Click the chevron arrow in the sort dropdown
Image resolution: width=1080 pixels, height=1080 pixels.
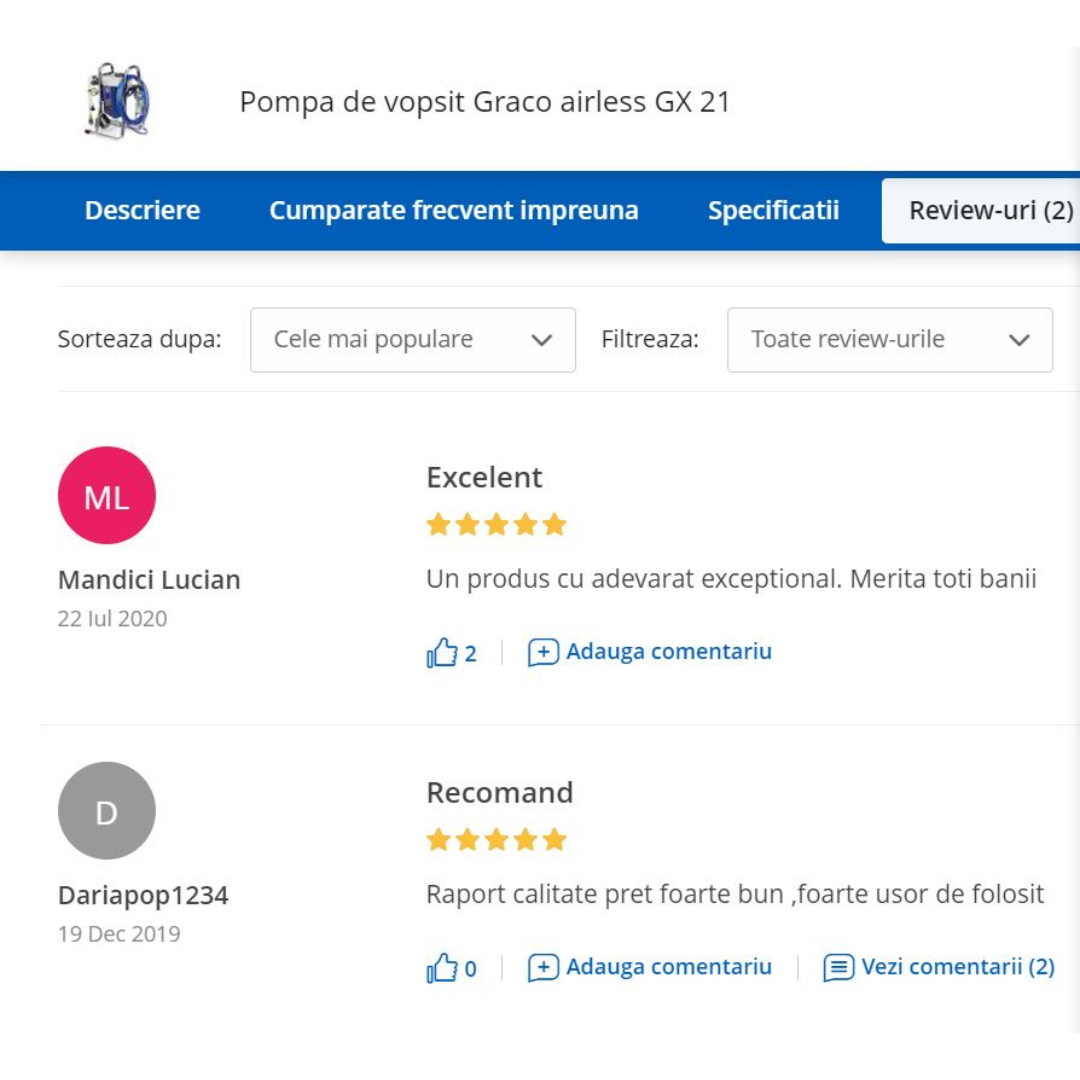pyautogui.click(x=542, y=340)
